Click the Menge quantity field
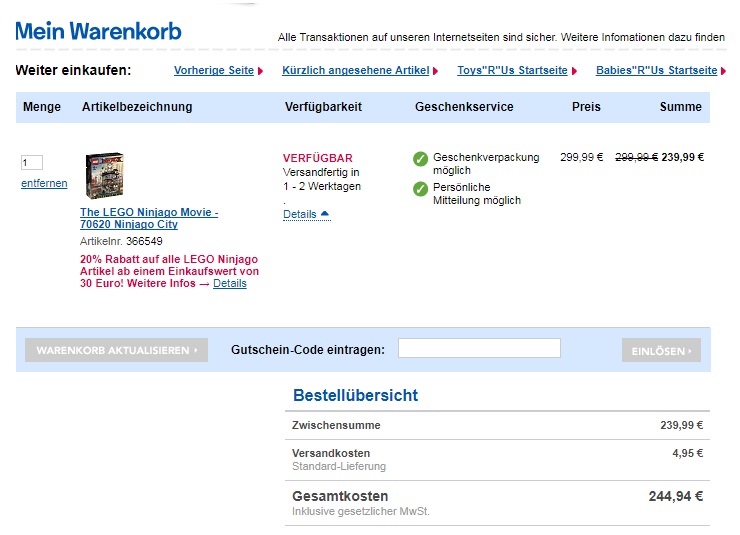Image resolution: width=740 pixels, height=535 pixels. coord(32,162)
